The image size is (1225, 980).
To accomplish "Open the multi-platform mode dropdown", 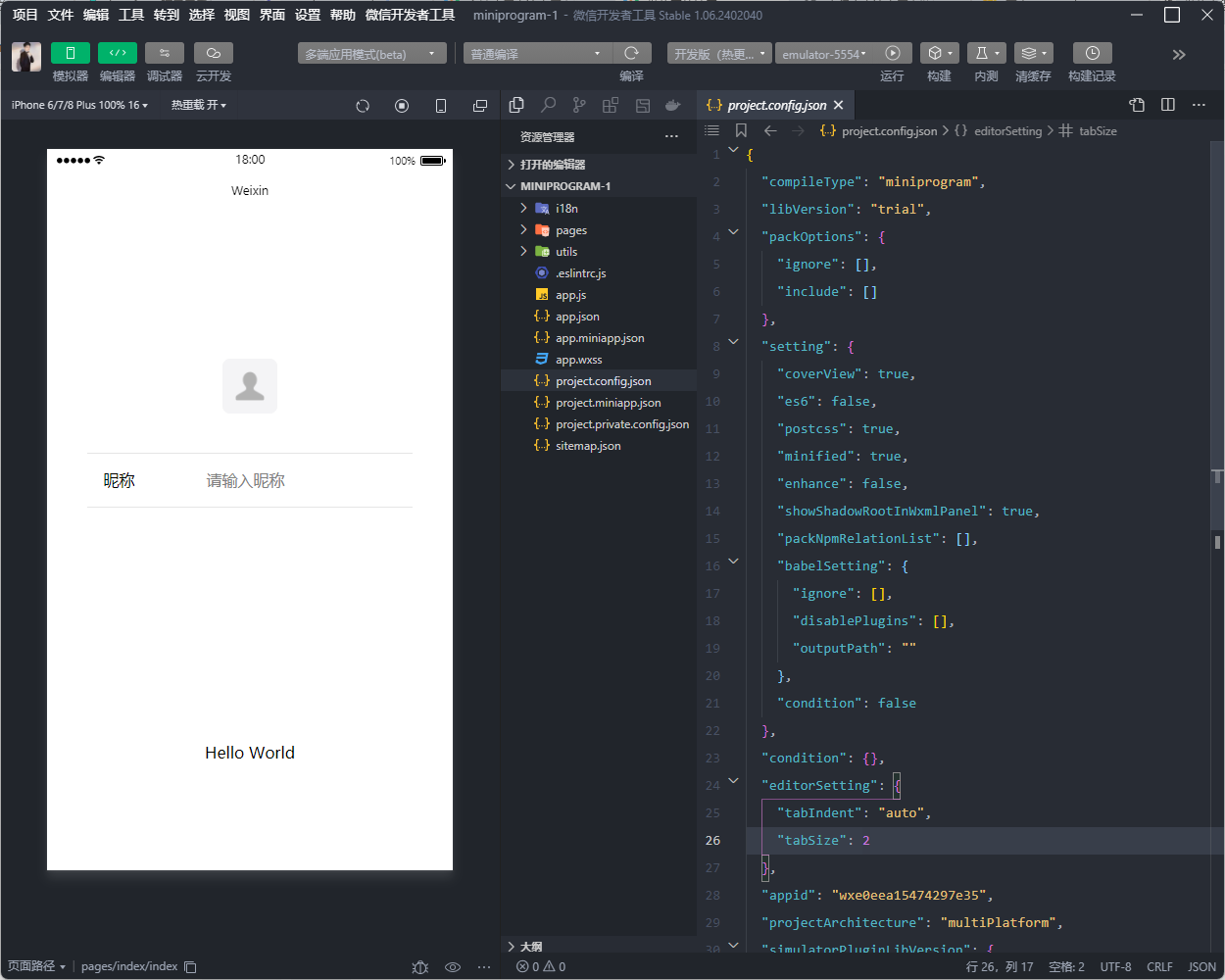I will click(x=372, y=54).
